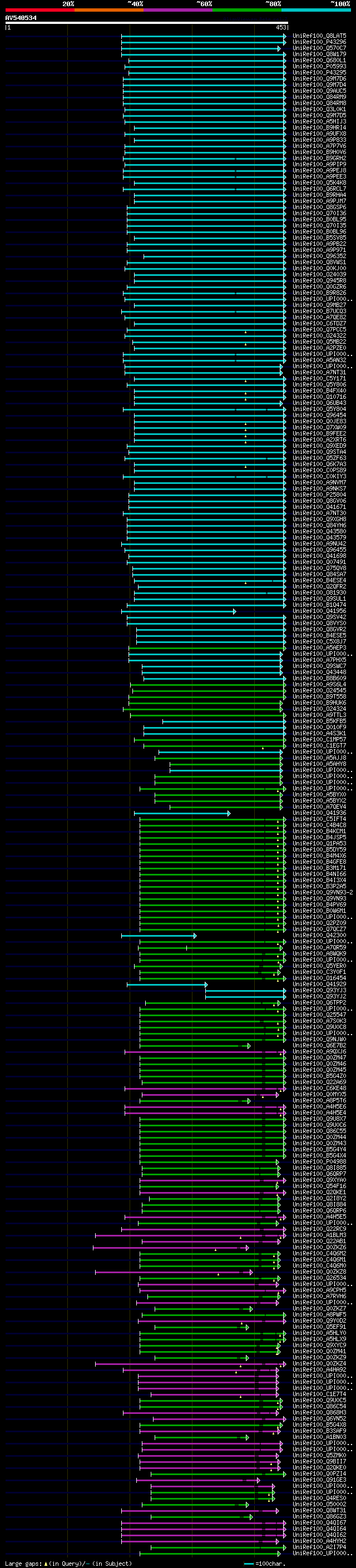Click the orange ~40% identity legend segment
This screenshot has width=356, height=1568.
pos(109,10)
